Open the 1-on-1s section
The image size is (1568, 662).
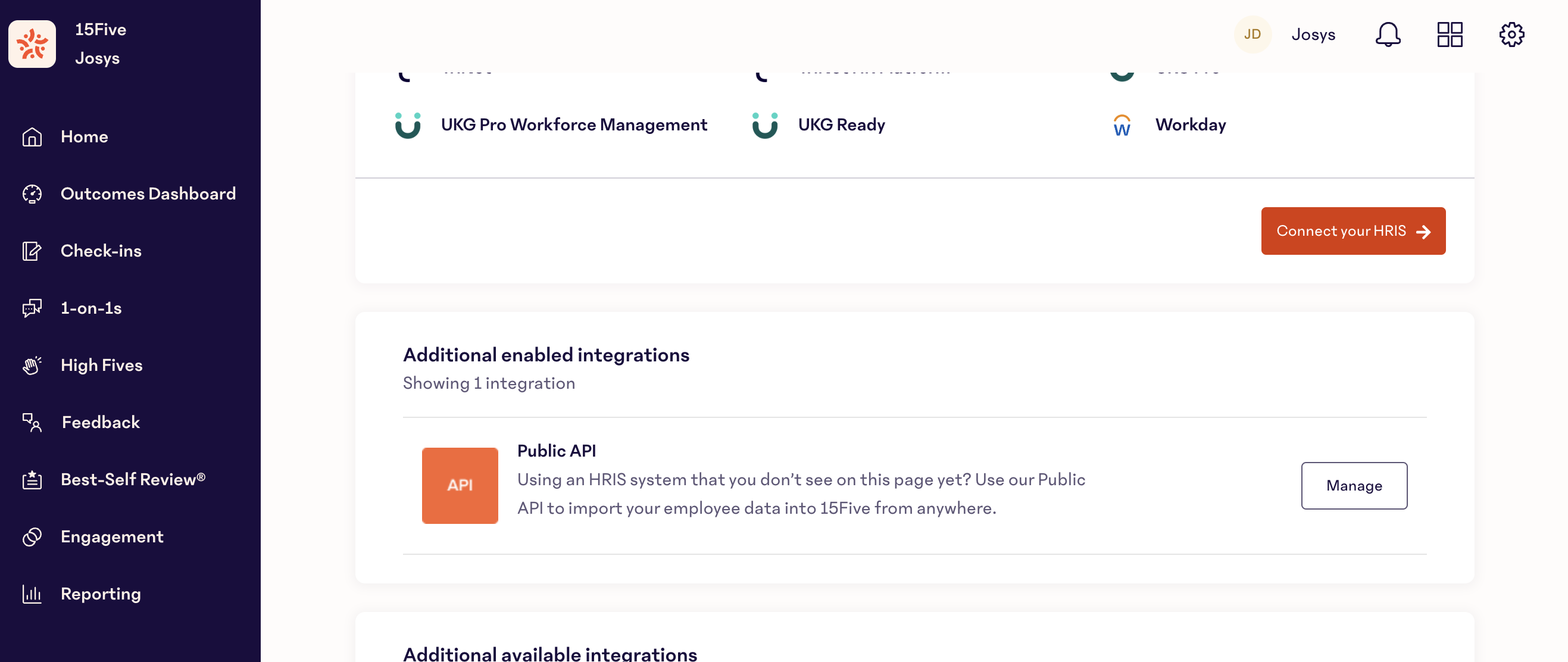[x=90, y=308]
